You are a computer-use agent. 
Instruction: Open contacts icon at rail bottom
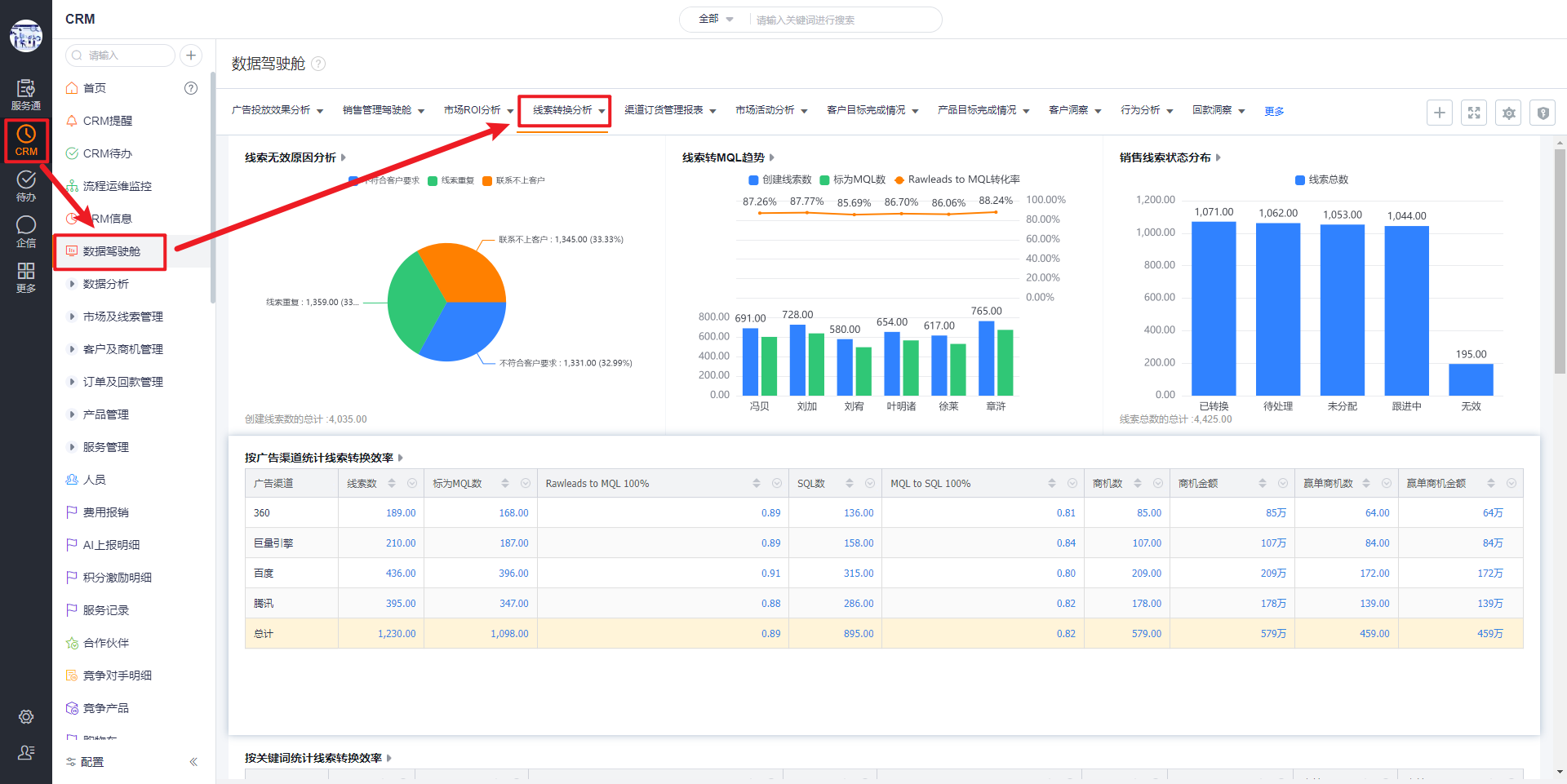point(26,752)
